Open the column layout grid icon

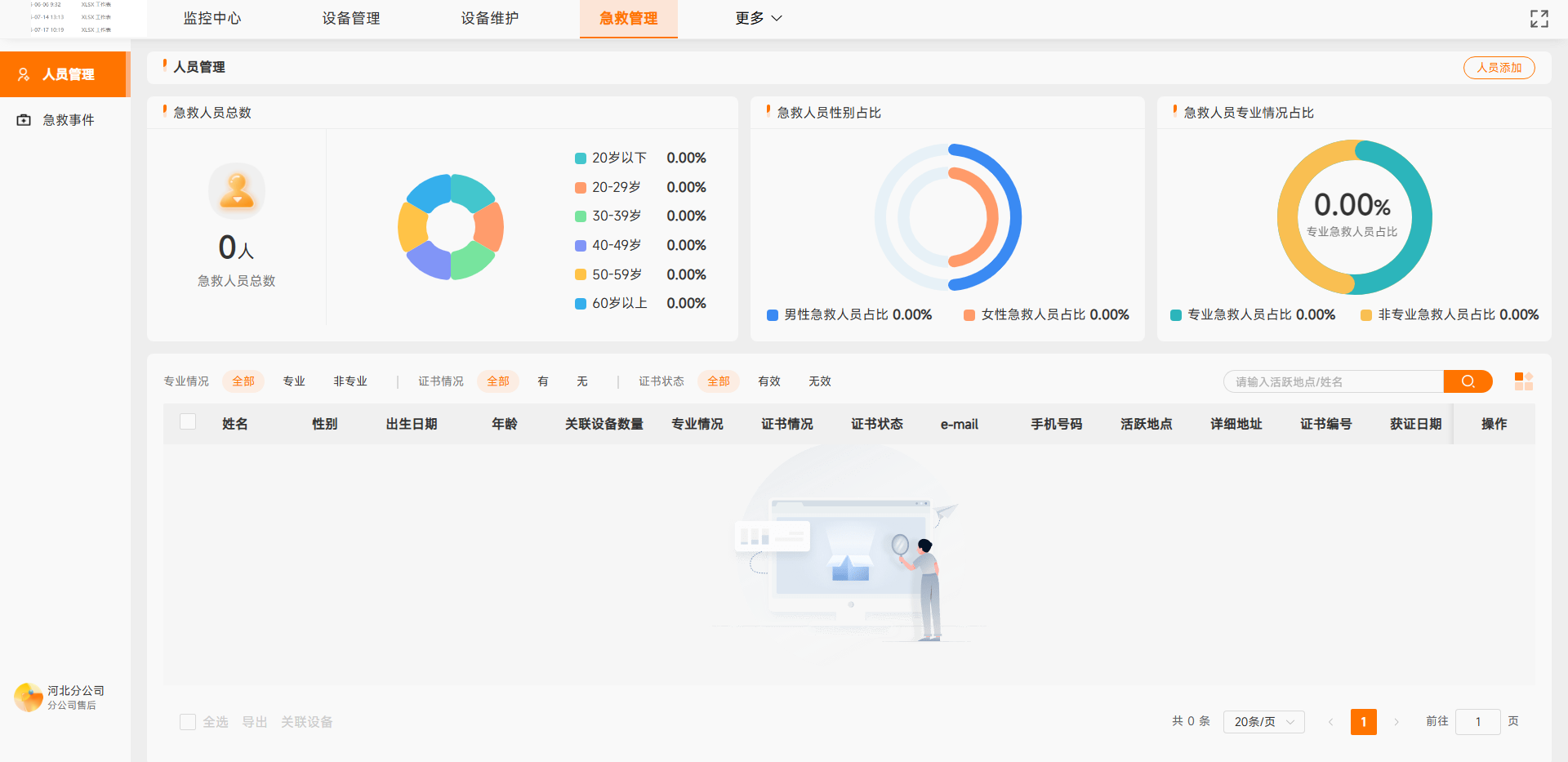1523,381
